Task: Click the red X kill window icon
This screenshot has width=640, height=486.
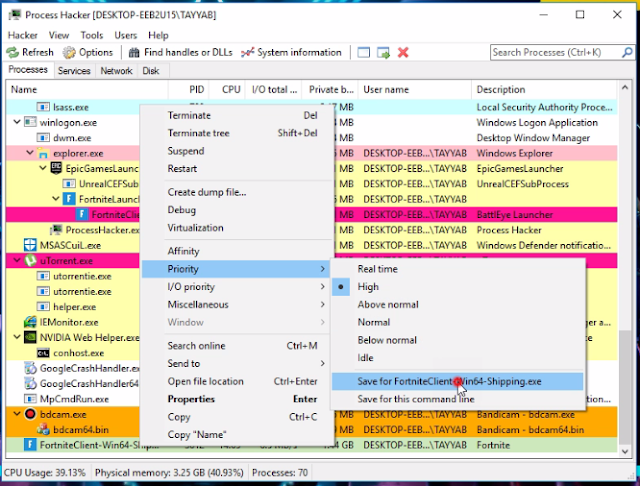Action: (403, 52)
